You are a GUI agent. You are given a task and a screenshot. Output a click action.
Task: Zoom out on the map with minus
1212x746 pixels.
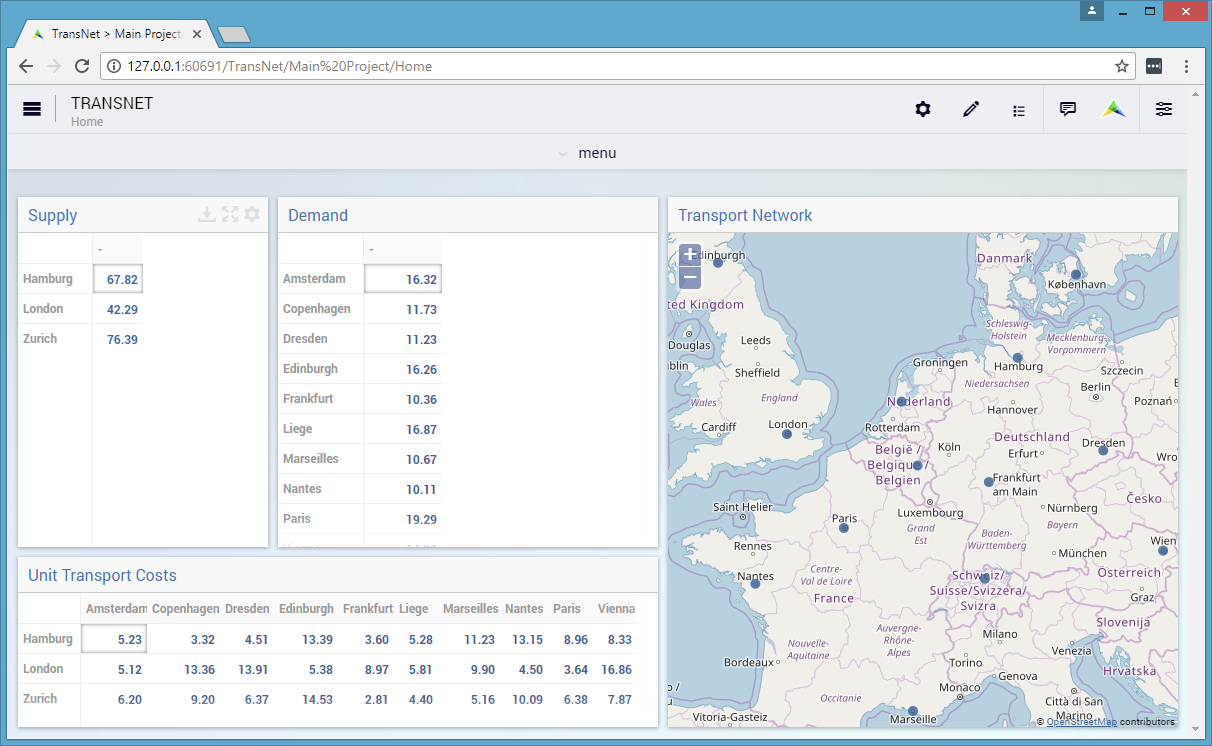[x=690, y=278]
